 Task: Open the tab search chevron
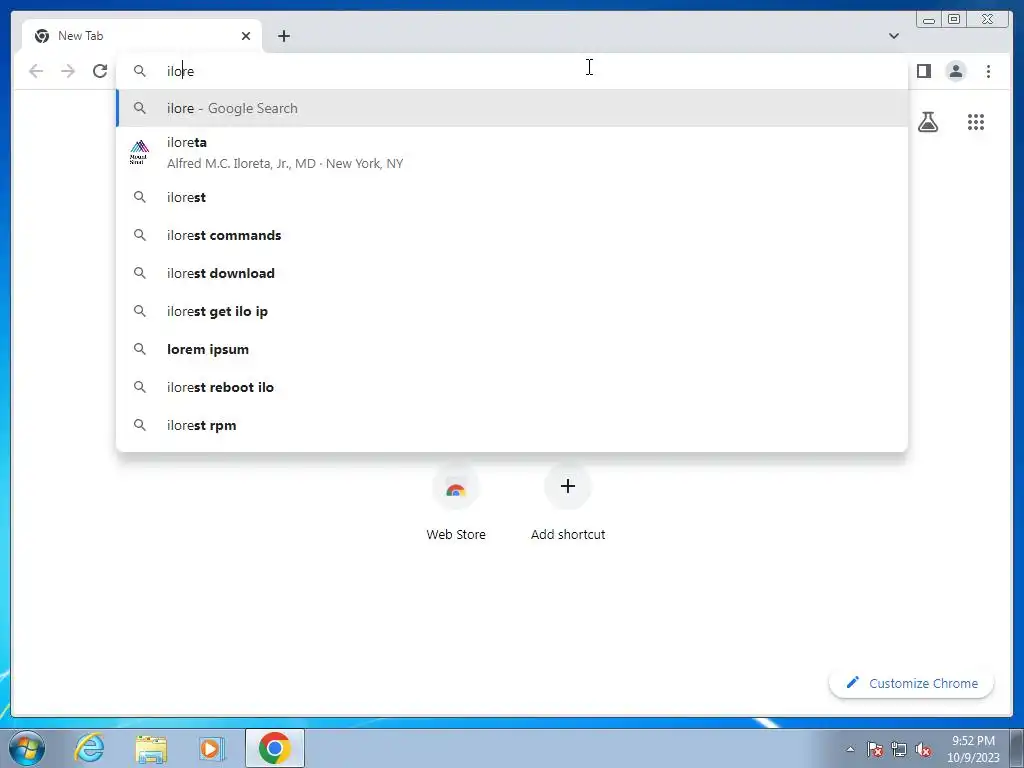tap(893, 36)
